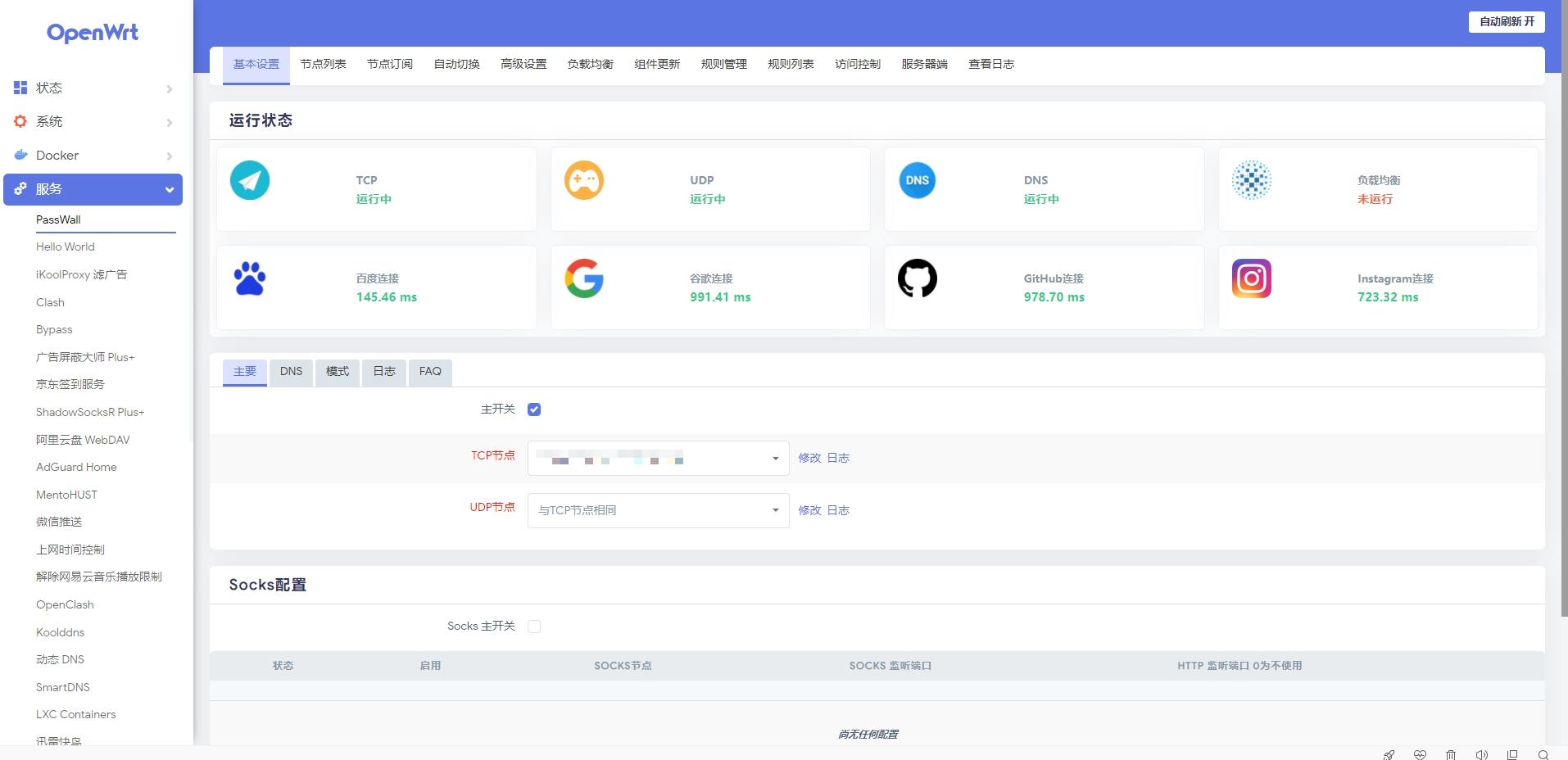Click the Google logo icon

point(584,278)
